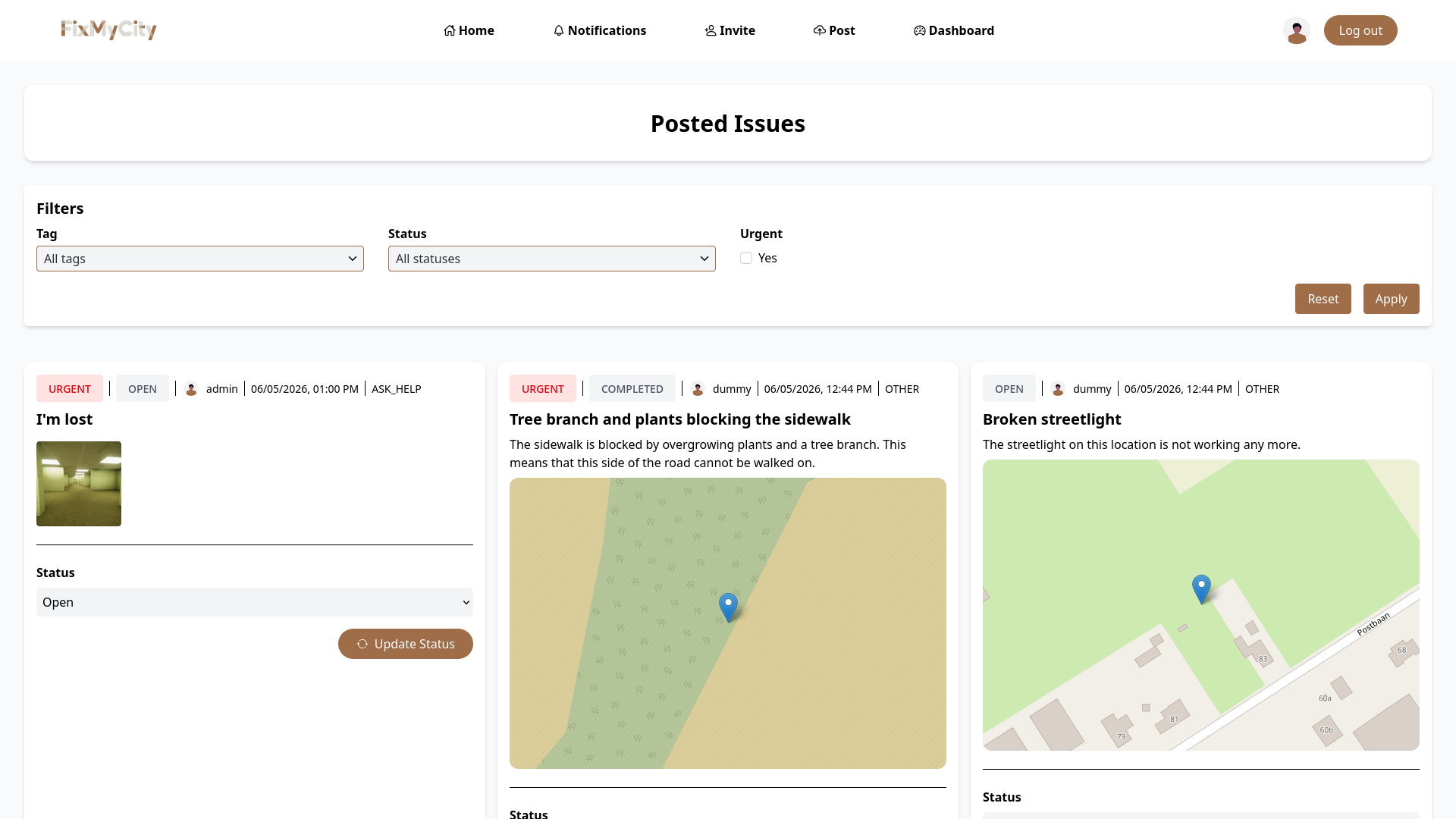The width and height of the screenshot is (1456, 819).
Task: Open the Dashboard page
Action: (x=954, y=30)
